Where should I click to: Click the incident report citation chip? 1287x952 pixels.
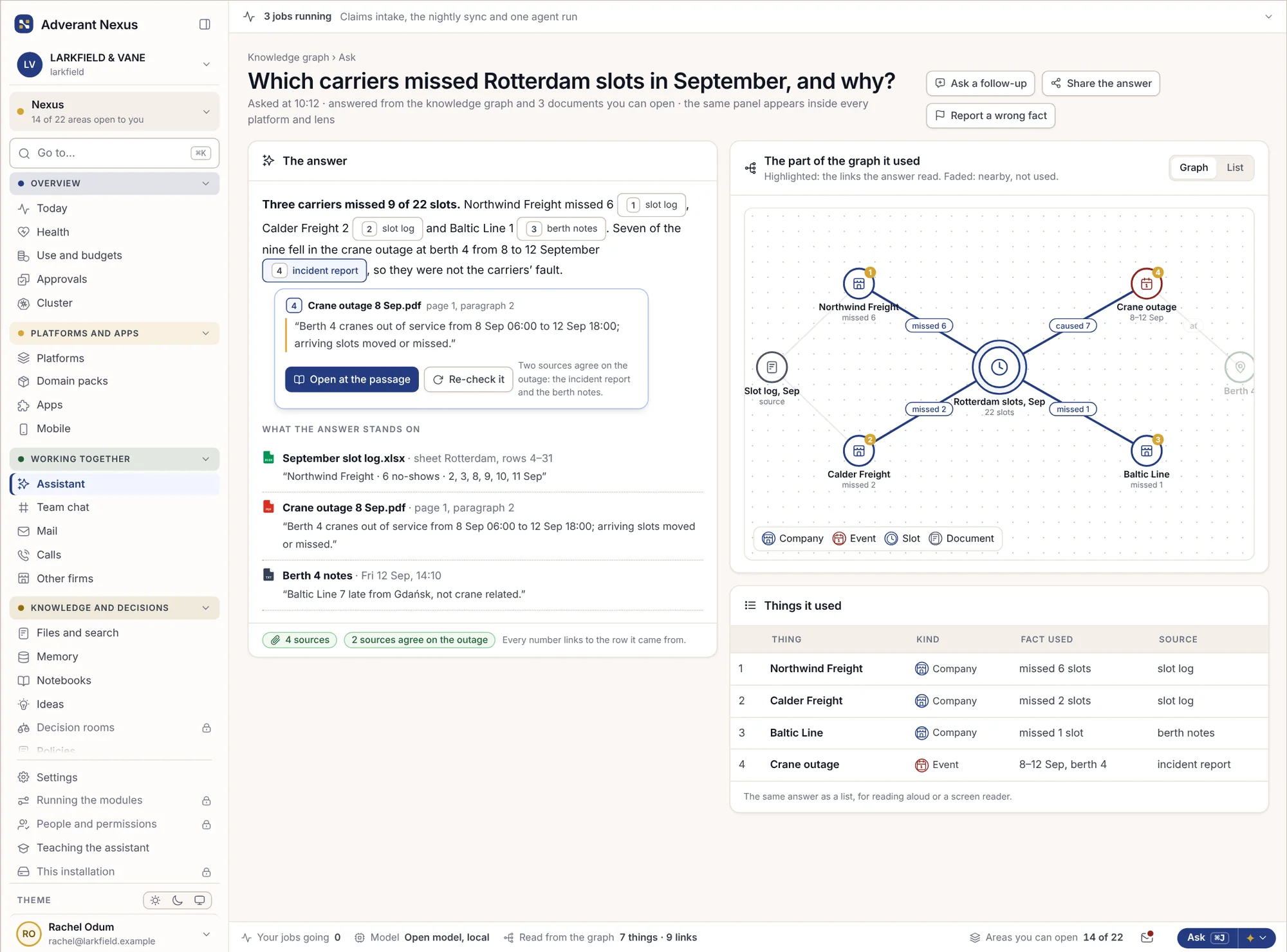point(315,271)
